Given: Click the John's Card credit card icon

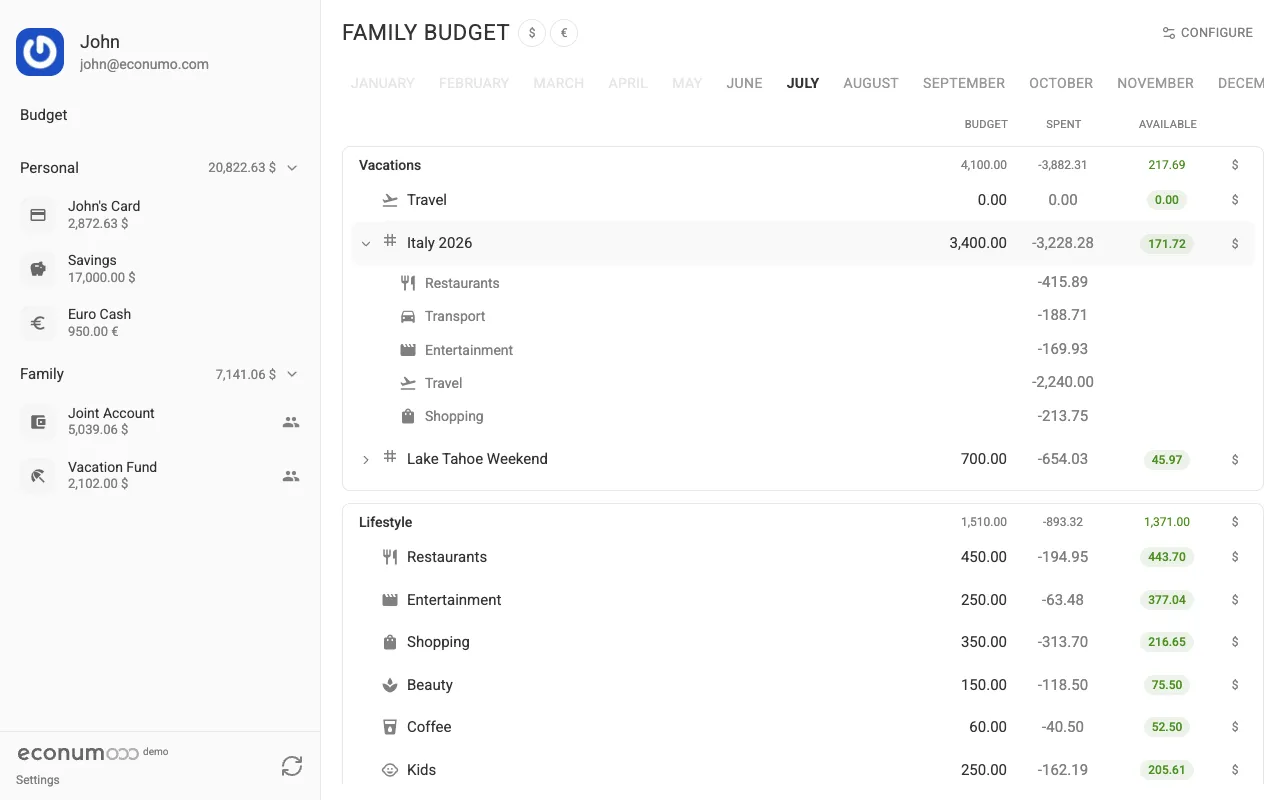Looking at the screenshot, I should pos(38,215).
